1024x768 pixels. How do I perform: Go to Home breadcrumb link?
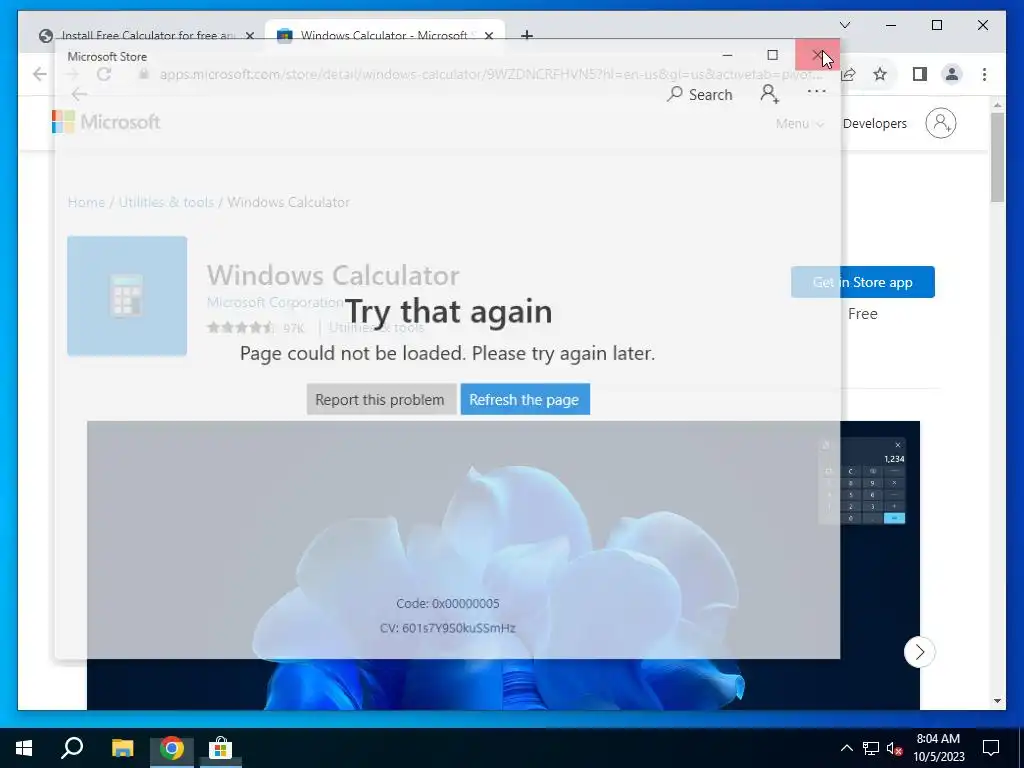(x=86, y=202)
